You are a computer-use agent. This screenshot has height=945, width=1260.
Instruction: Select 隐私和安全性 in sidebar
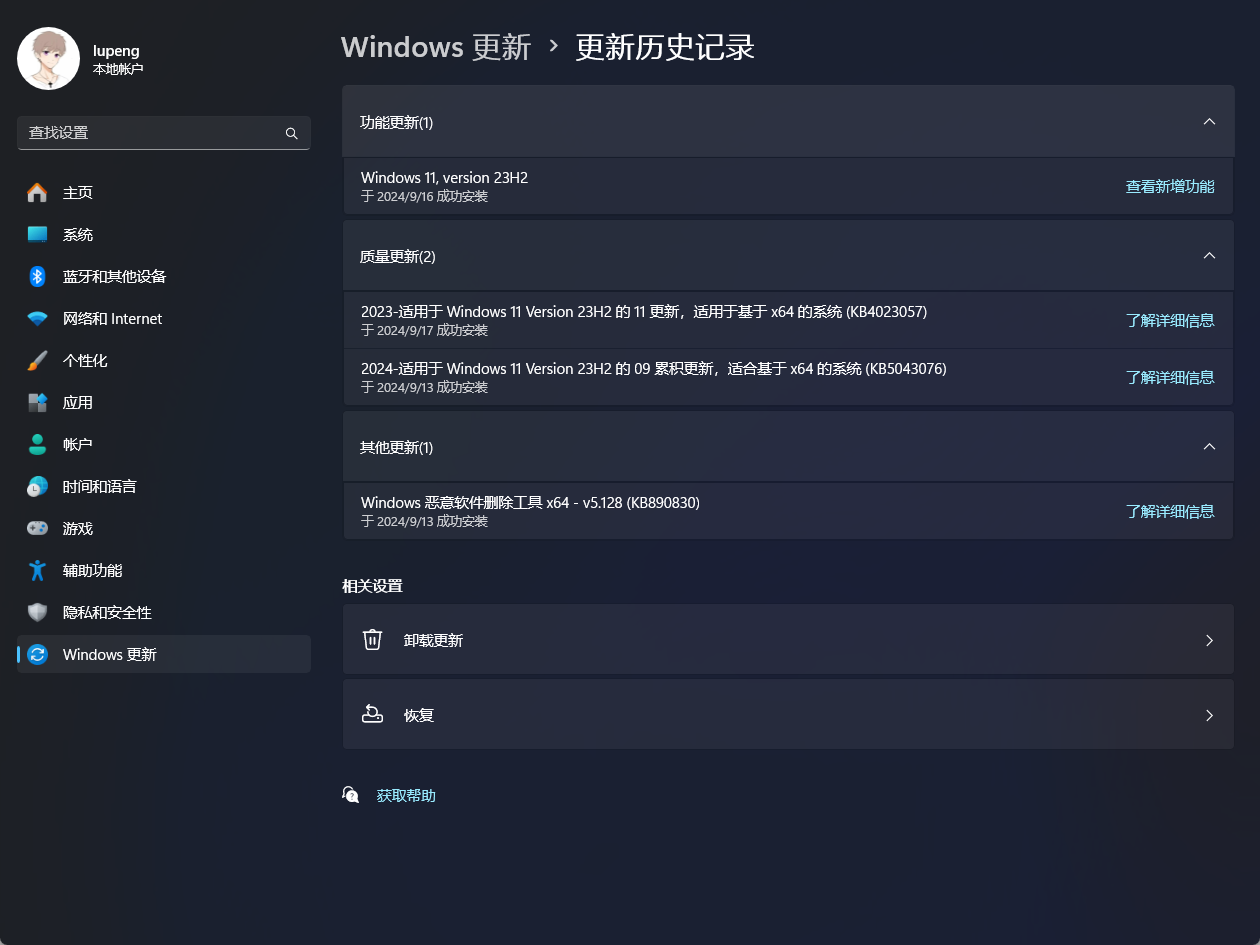click(164, 612)
